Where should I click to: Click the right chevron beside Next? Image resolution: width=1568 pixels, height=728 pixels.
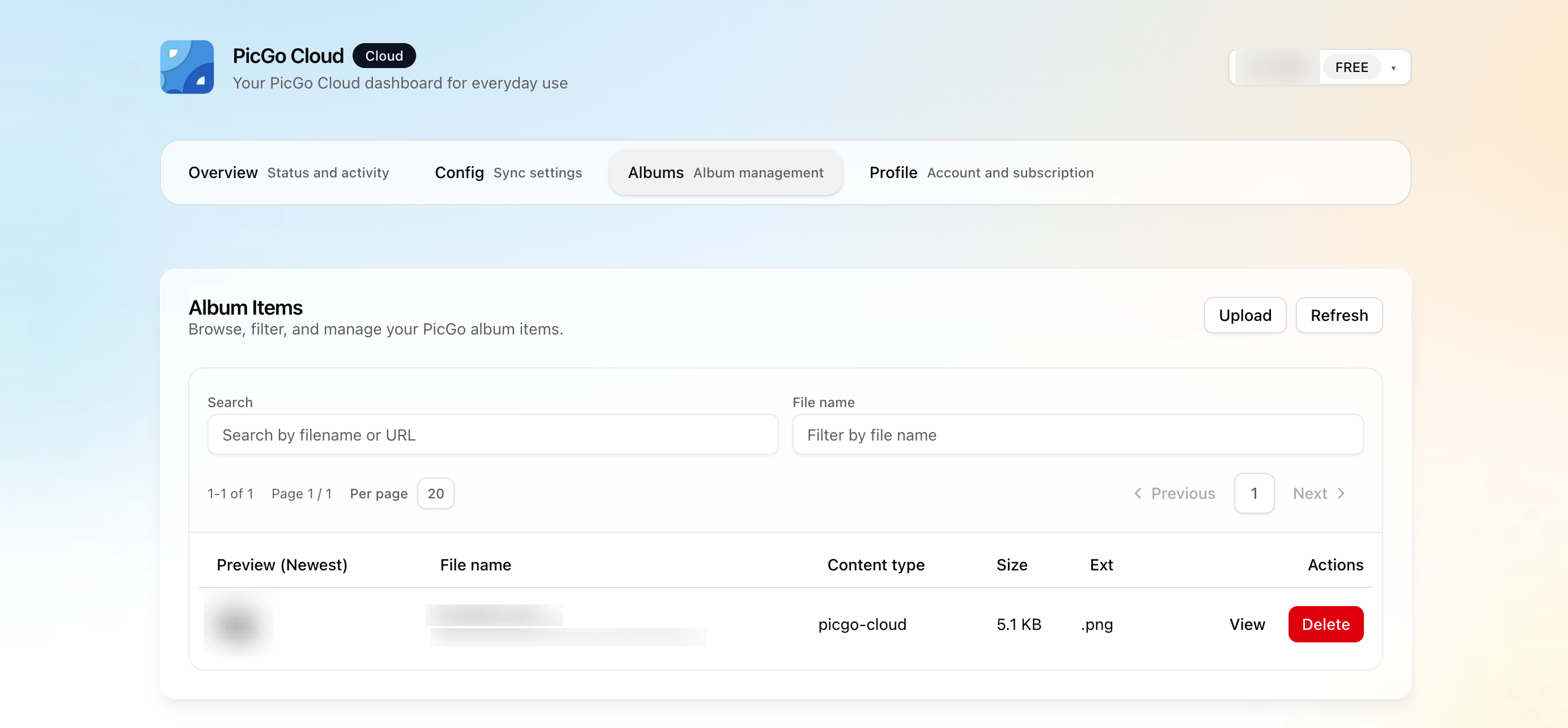pyautogui.click(x=1341, y=493)
